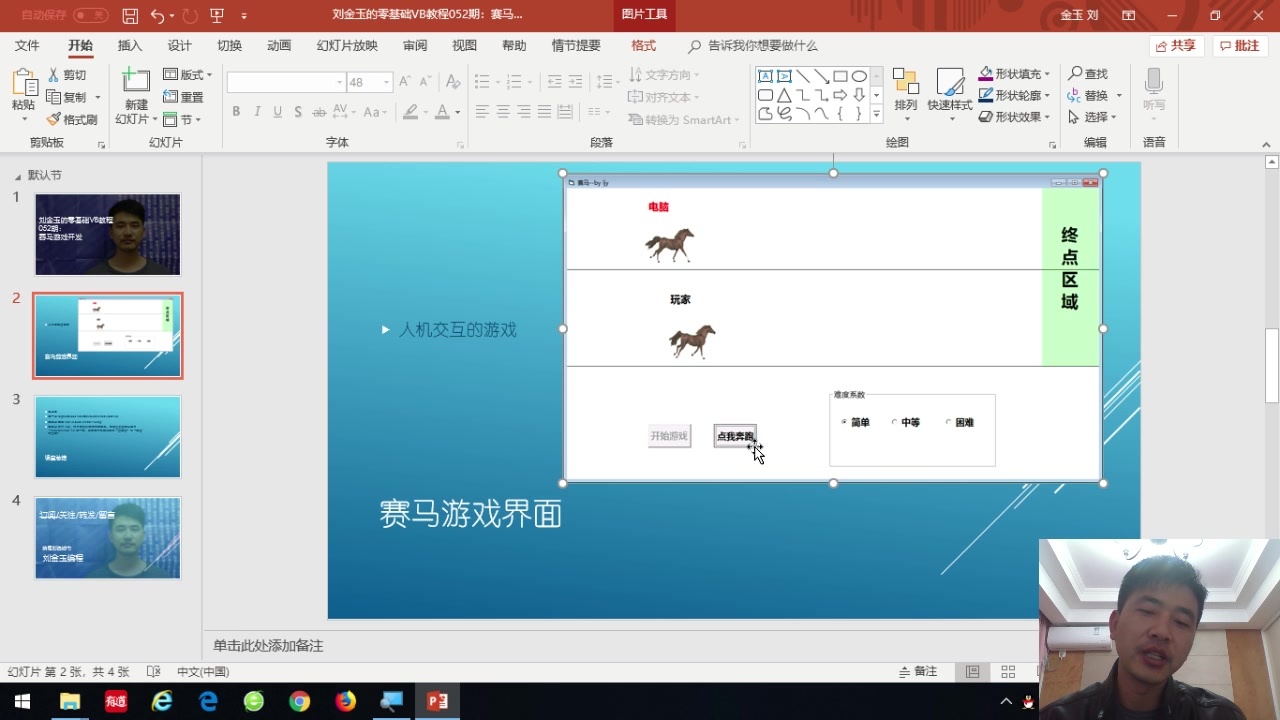Click 告诉我你想要做什么 search box
The image size is (1280, 720).
(752, 46)
